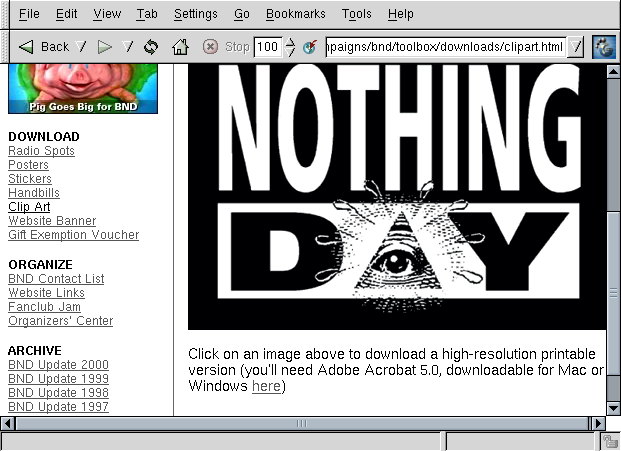Open the Tools menu
The image size is (621, 451).
[x=356, y=14]
